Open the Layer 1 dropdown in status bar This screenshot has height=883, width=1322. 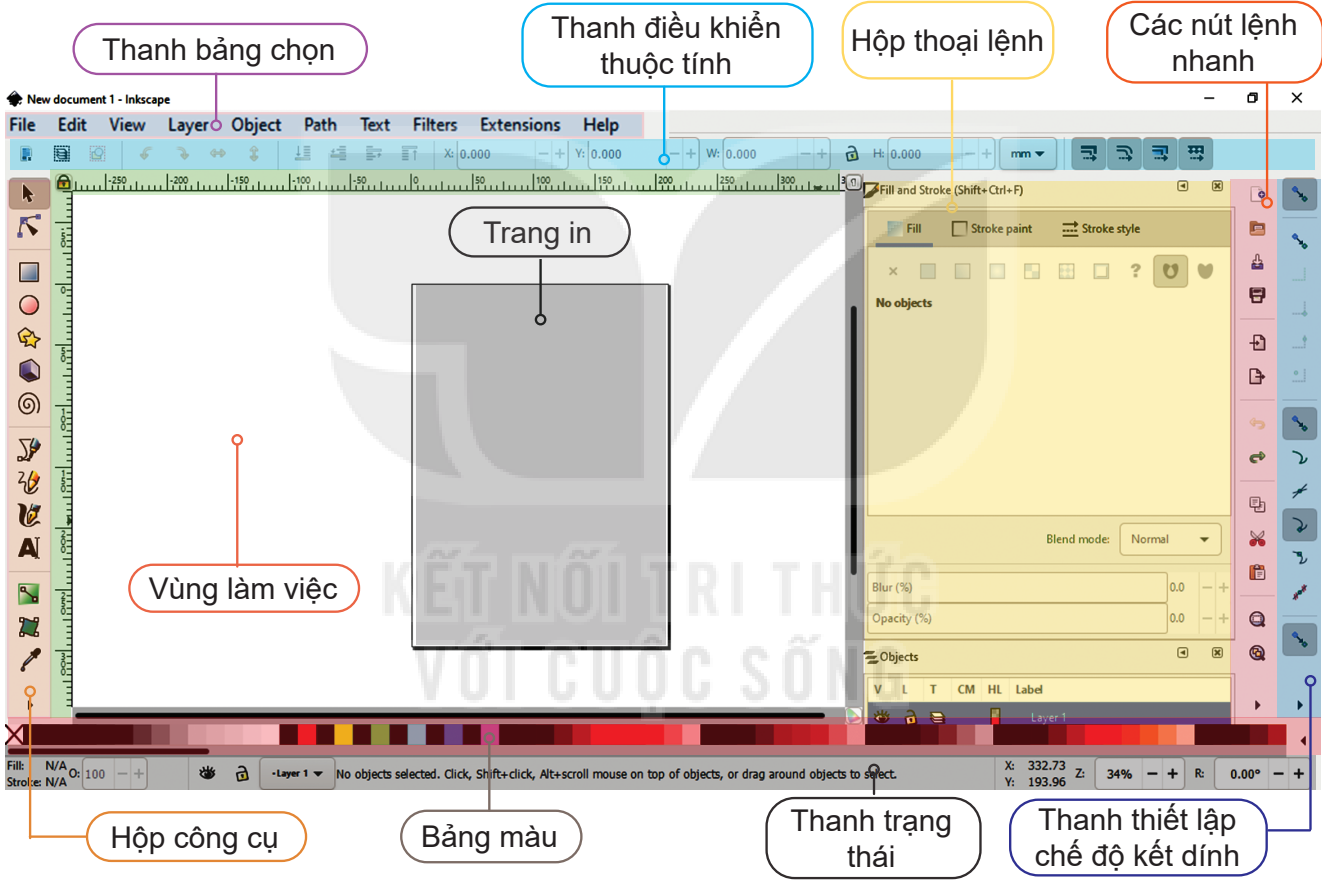coord(296,774)
